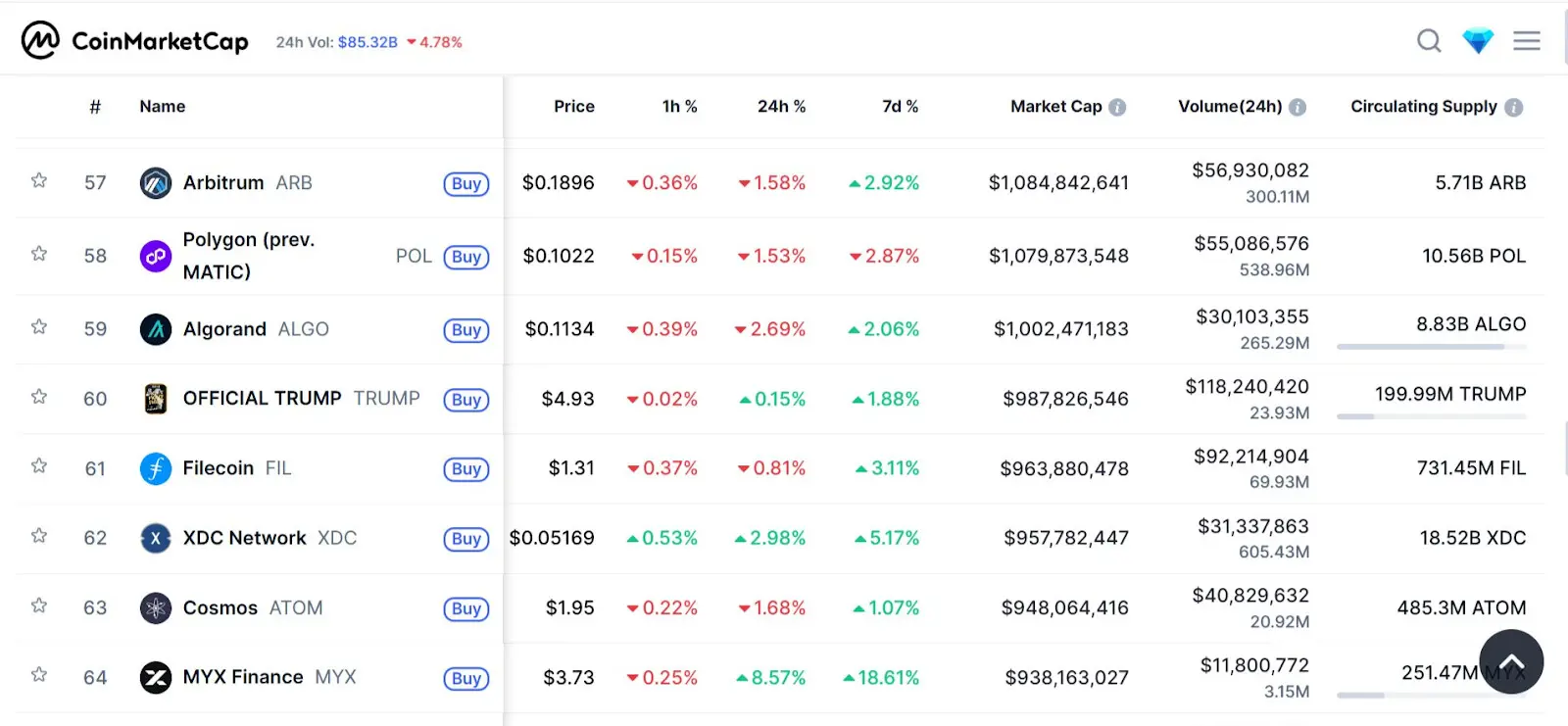Click the 24h Vol $85.32B link
Screen dimensions: 1568x726
369,41
